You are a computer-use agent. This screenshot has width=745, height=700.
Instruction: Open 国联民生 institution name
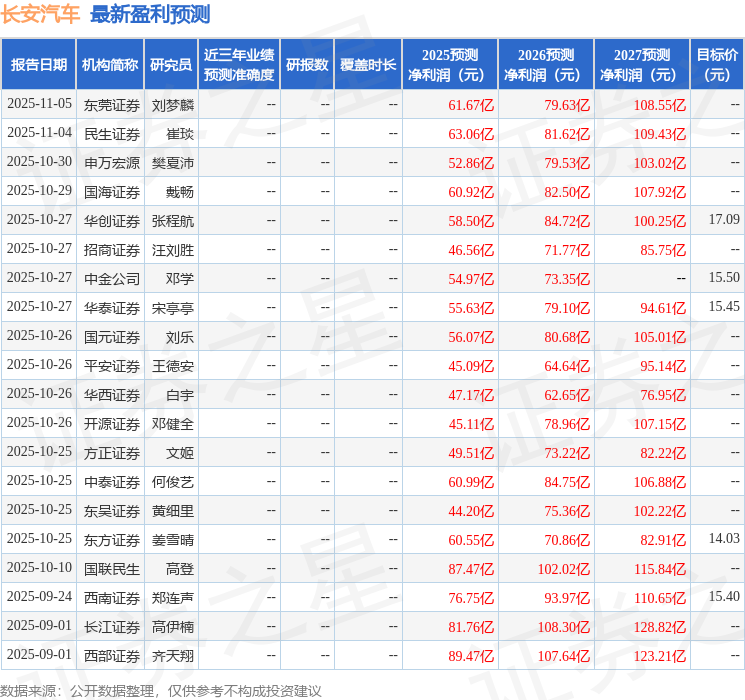[112, 569]
